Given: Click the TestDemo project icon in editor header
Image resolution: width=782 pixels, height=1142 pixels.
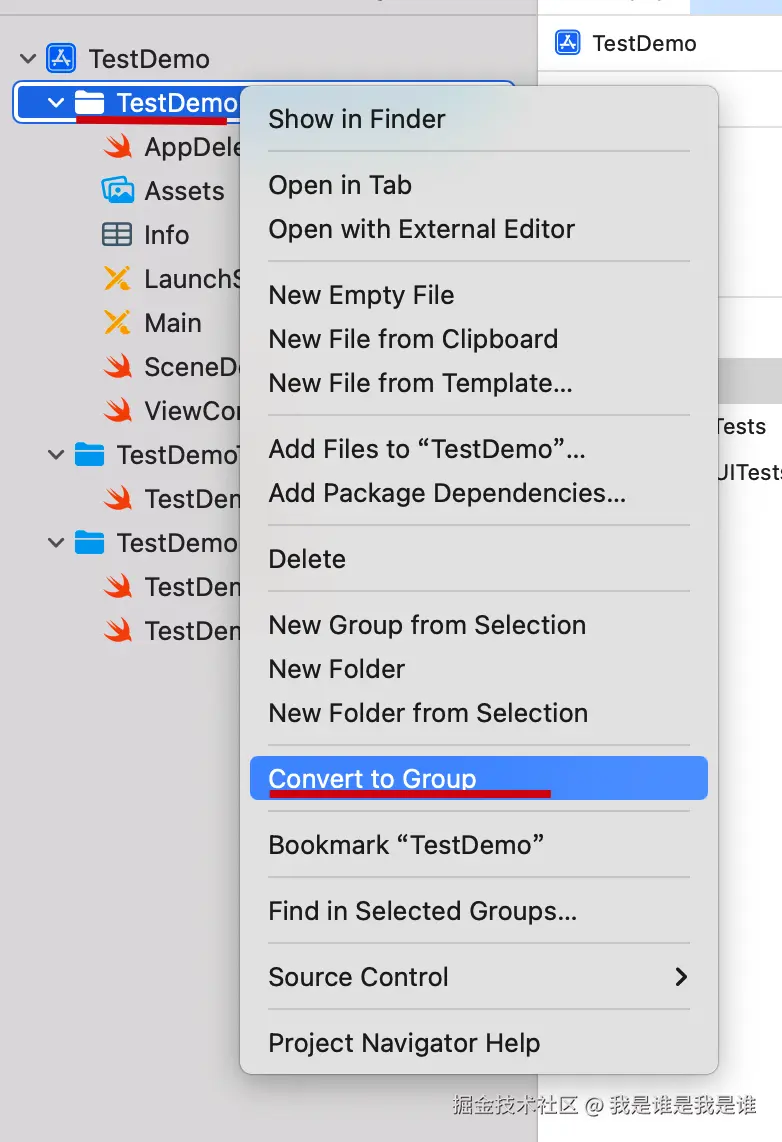Looking at the screenshot, I should point(568,43).
